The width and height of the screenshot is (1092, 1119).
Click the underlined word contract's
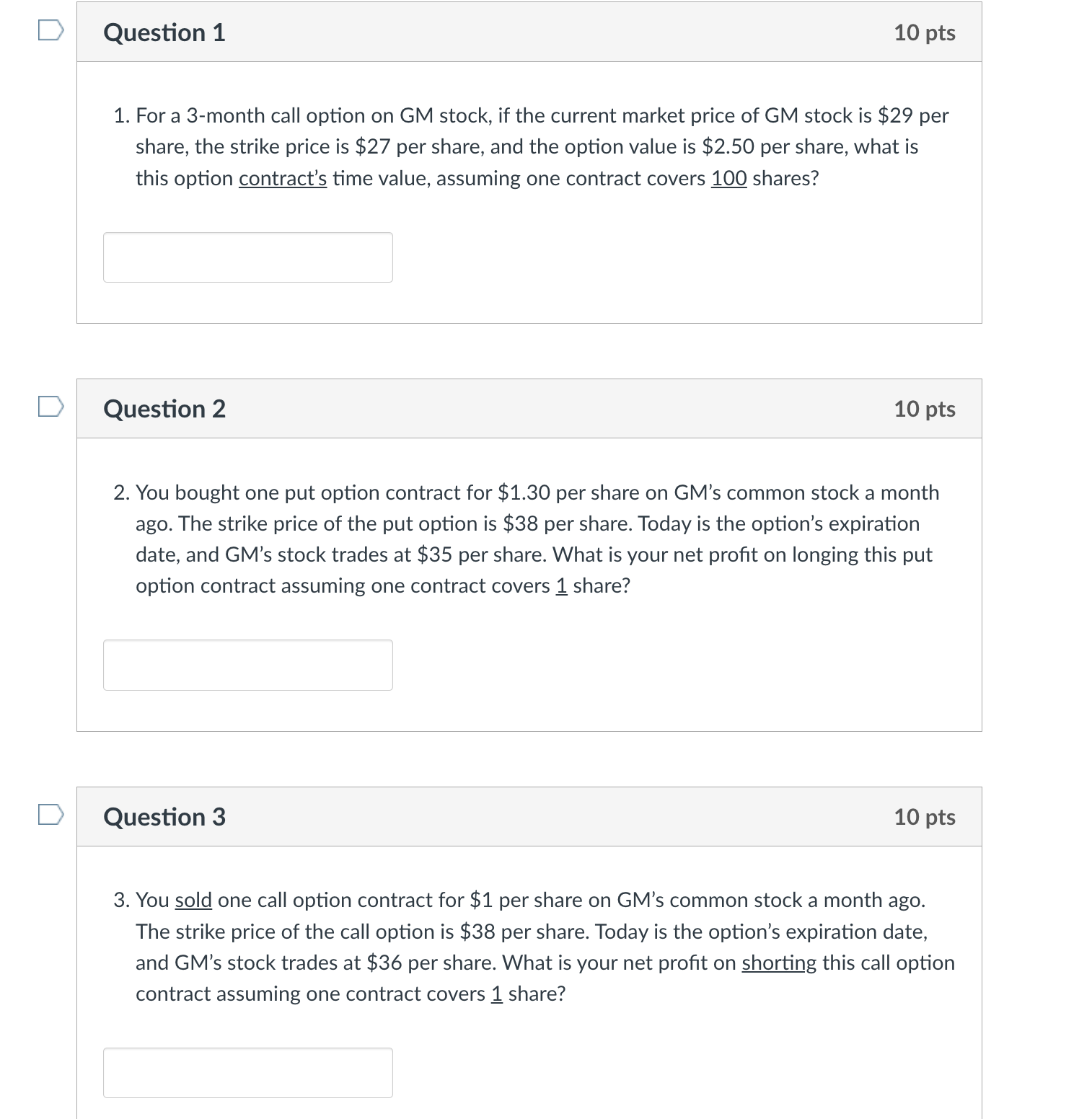282,178
